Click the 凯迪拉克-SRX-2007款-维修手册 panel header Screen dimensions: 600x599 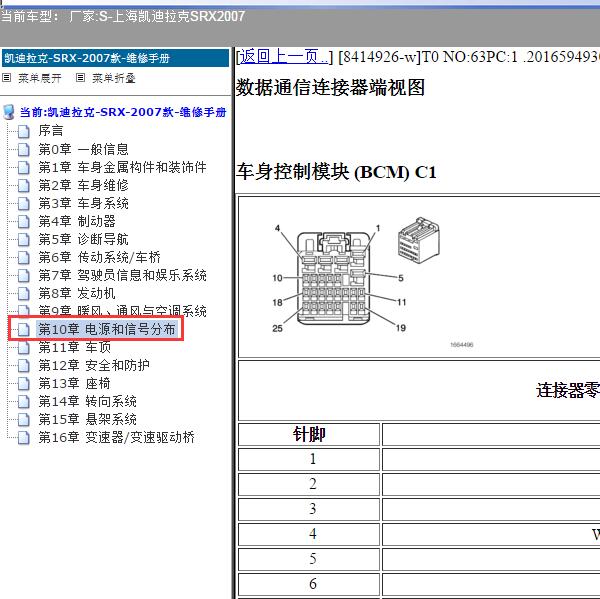click(115, 58)
